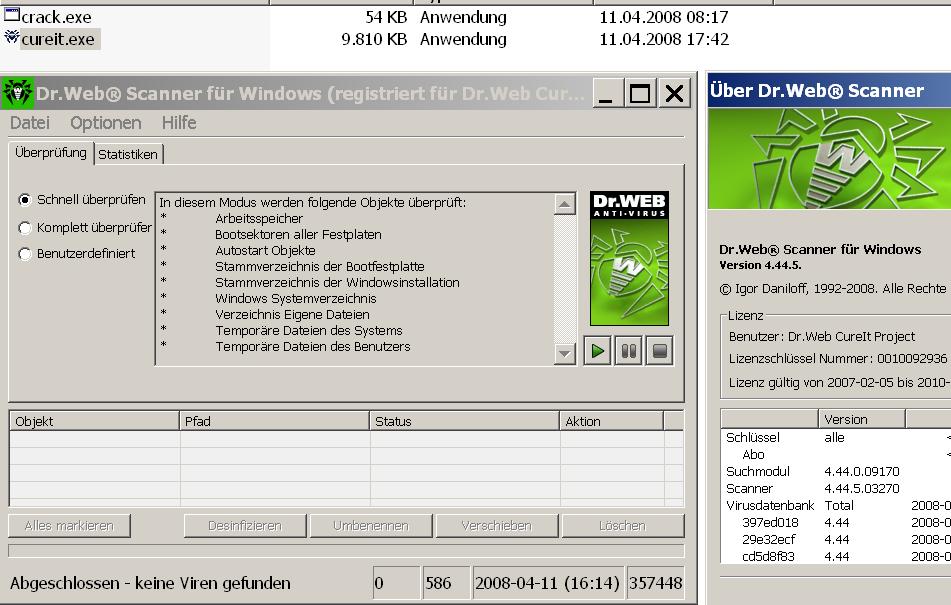Viewport: 951px width, 605px height.
Task: Click the Suchmodul row in version table
Action: [836, 472]
